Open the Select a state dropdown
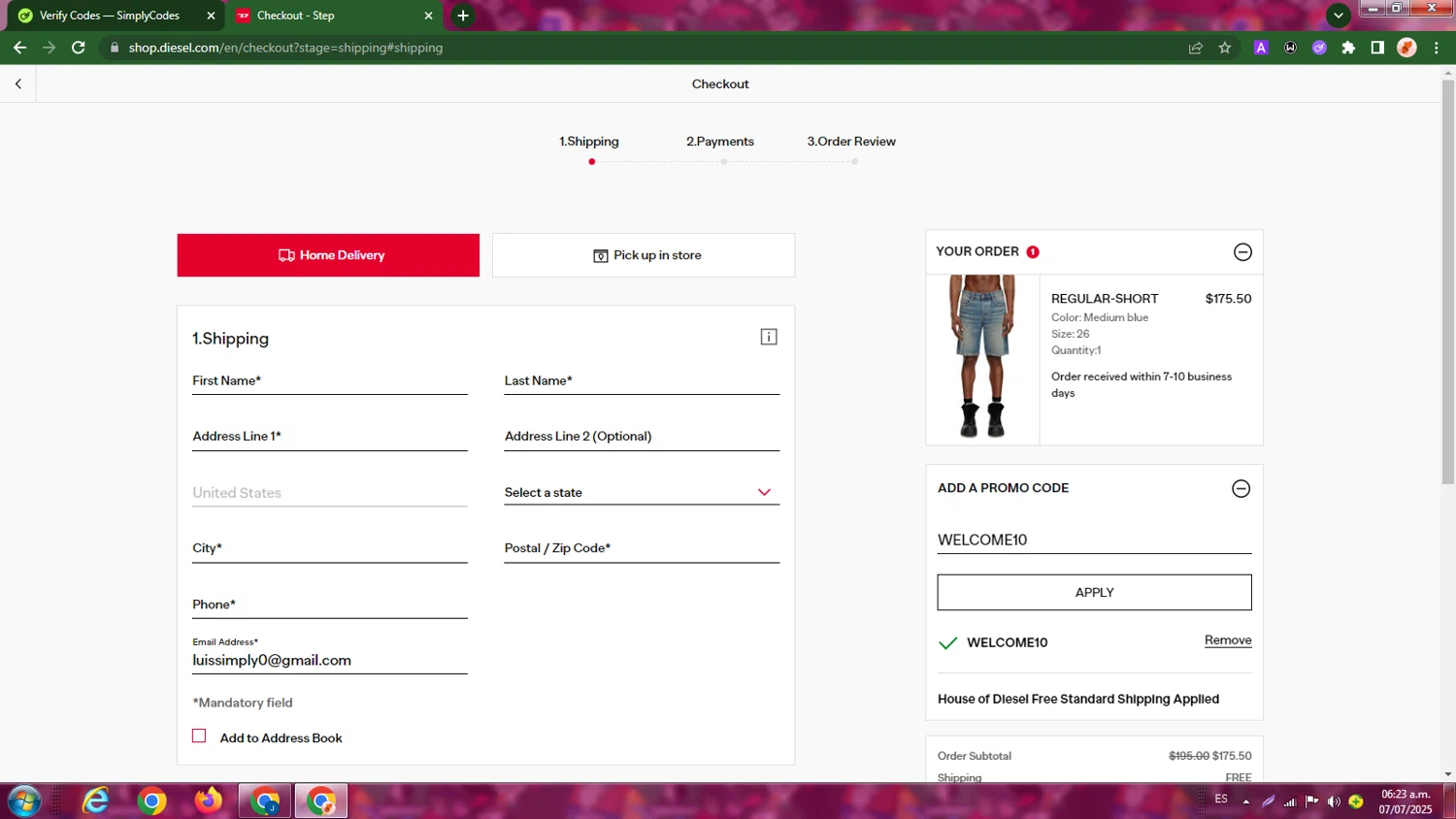Screen dimensions: 1456x819 [642, 492]
